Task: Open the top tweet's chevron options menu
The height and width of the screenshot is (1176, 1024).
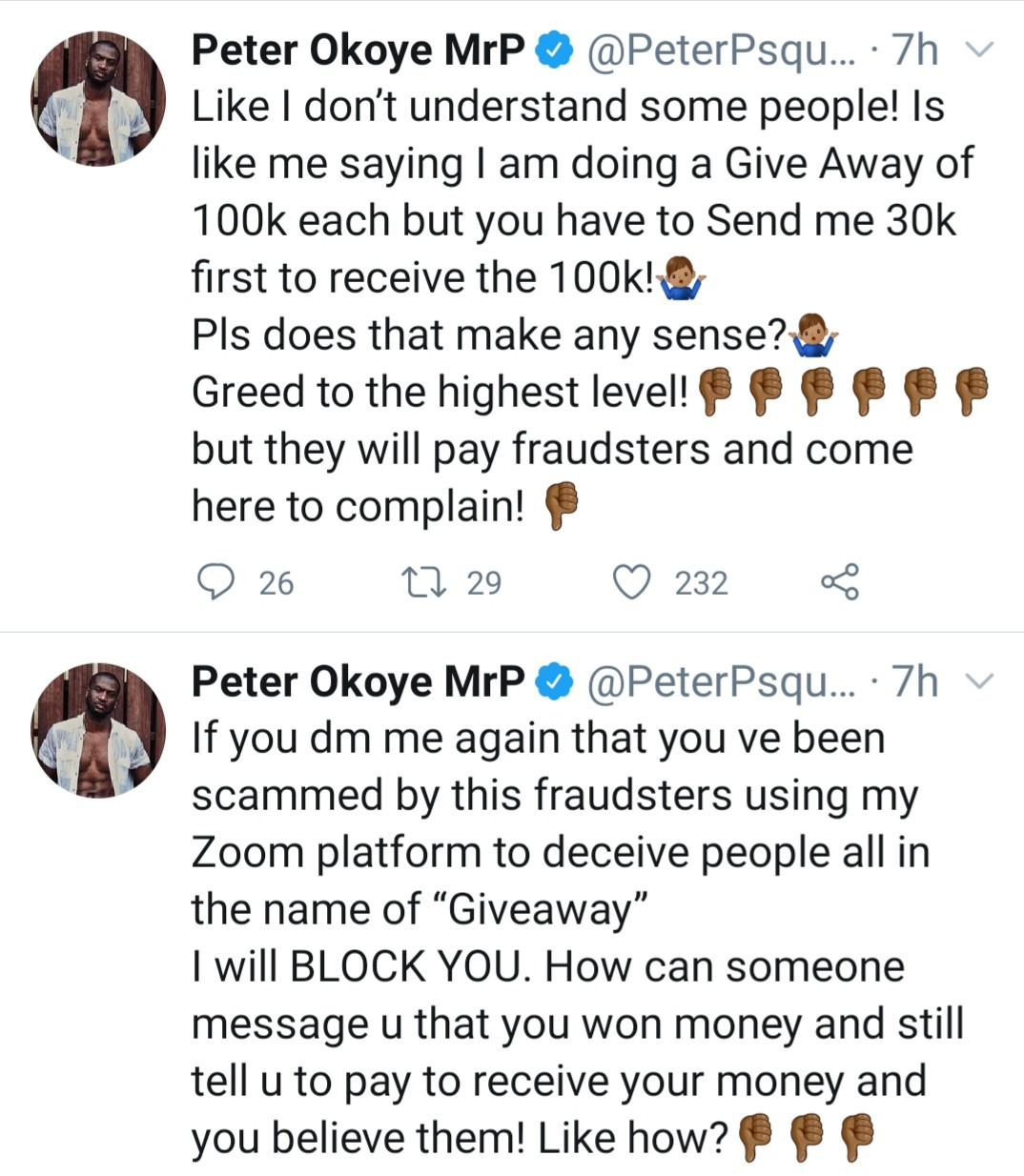Action: [x=979, y=50]
